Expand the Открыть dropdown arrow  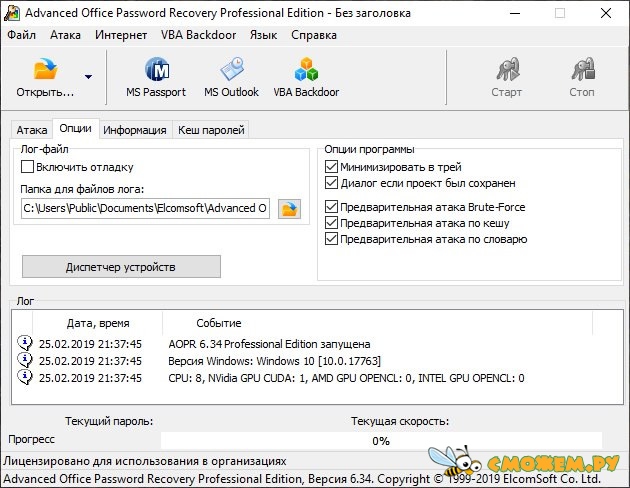pyautogui.click(x=88, y=76)
